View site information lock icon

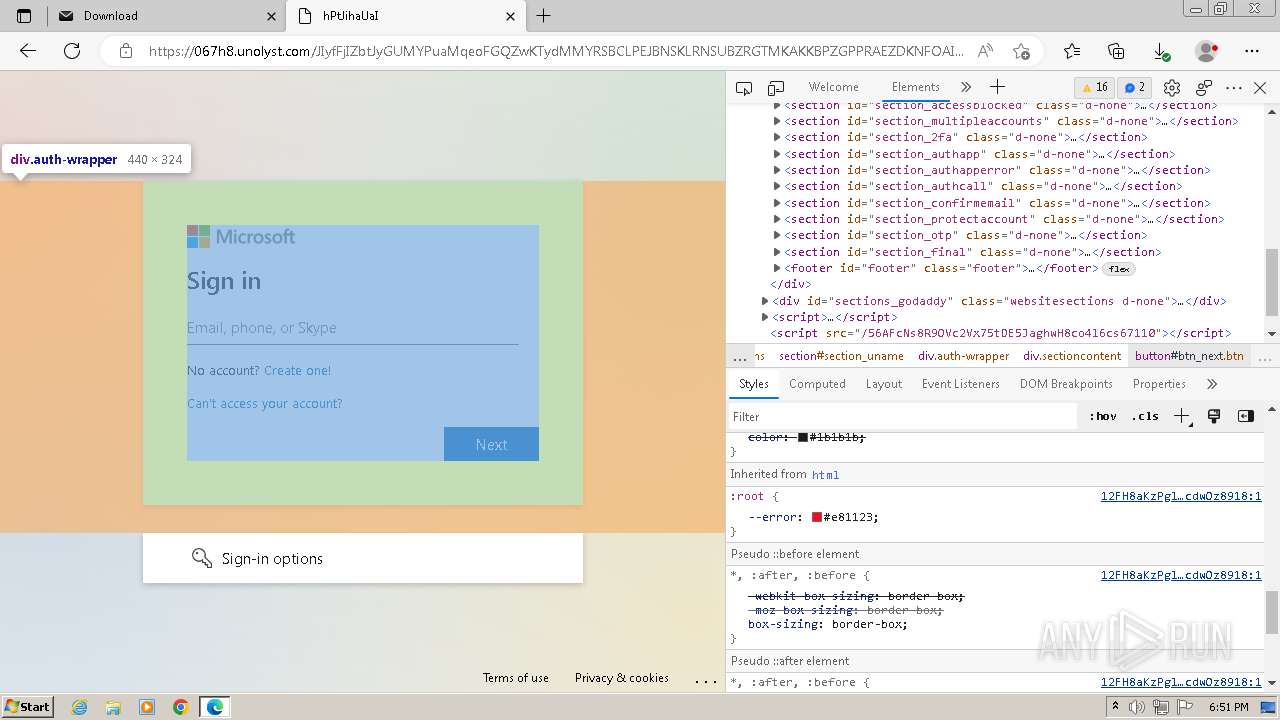(125, 51)
